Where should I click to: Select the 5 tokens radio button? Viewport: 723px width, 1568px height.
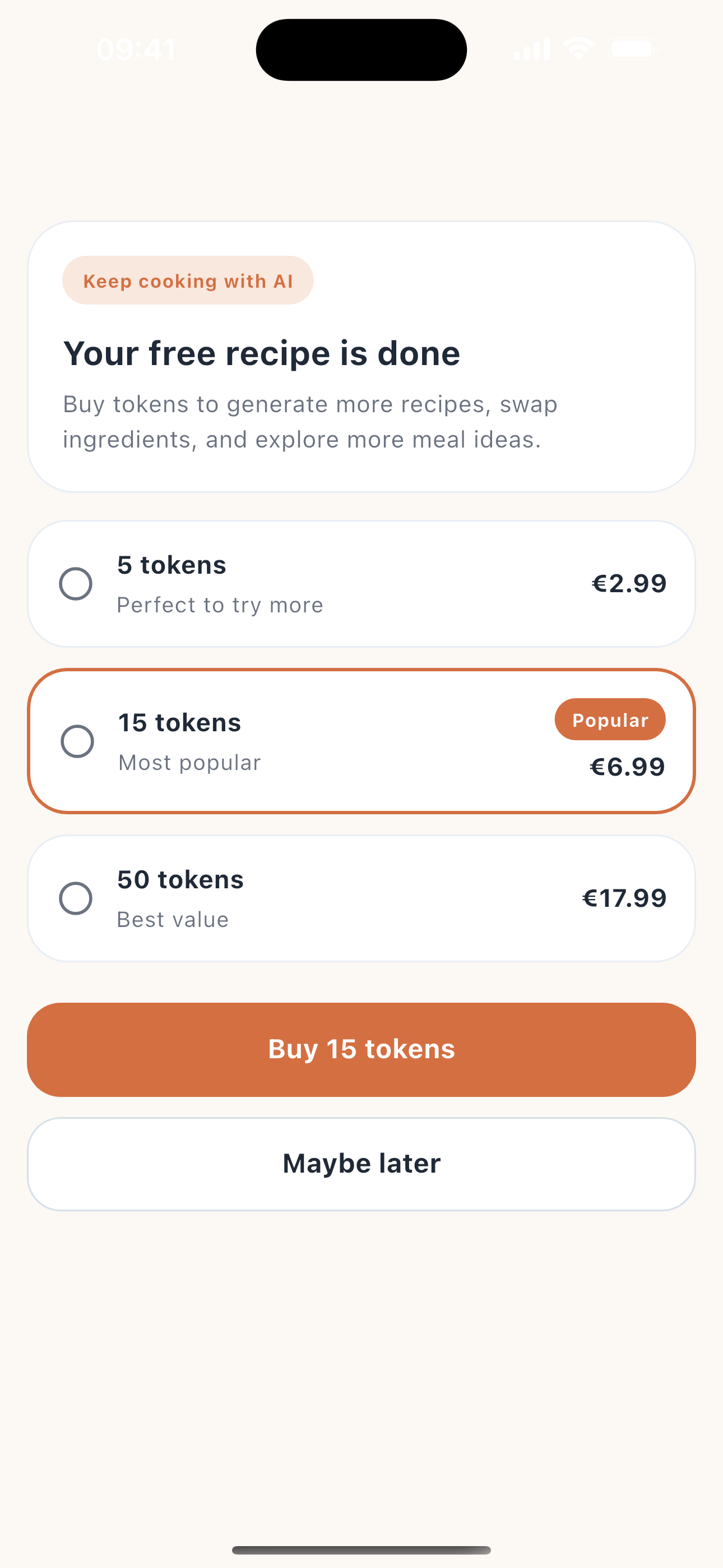(76, 584)
